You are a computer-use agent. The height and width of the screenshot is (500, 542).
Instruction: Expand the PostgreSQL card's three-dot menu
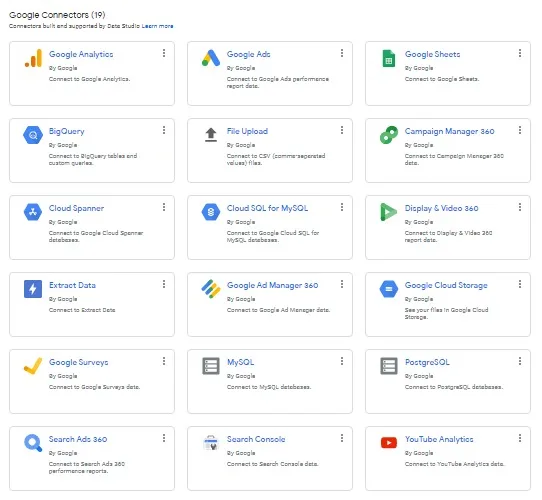coord(520,361)
